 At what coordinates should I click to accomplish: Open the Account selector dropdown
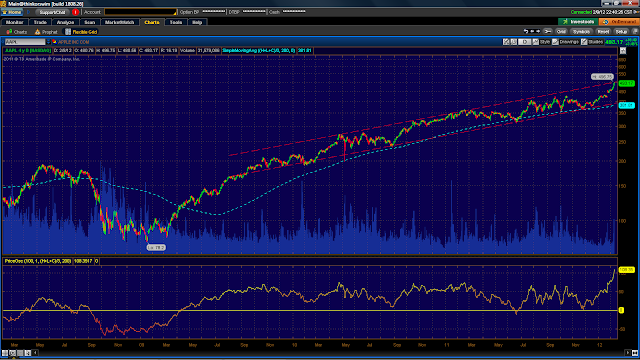(140, 12)
